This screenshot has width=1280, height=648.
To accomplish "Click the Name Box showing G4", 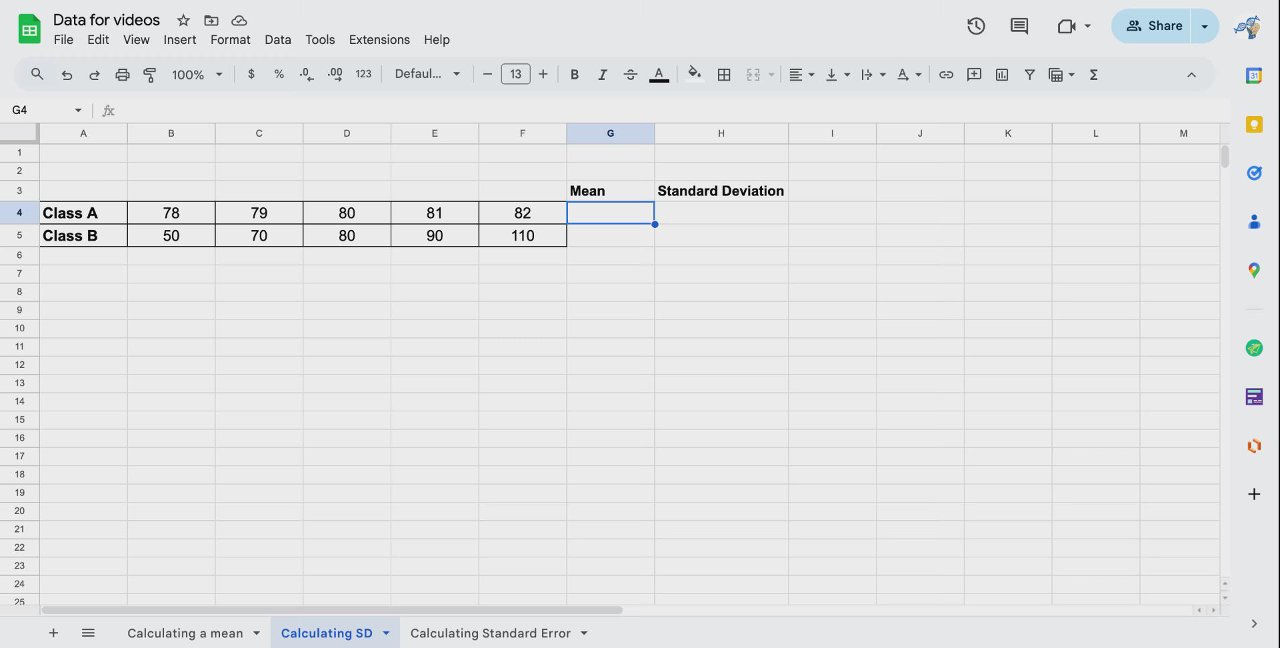I will (x=45, y=110).
